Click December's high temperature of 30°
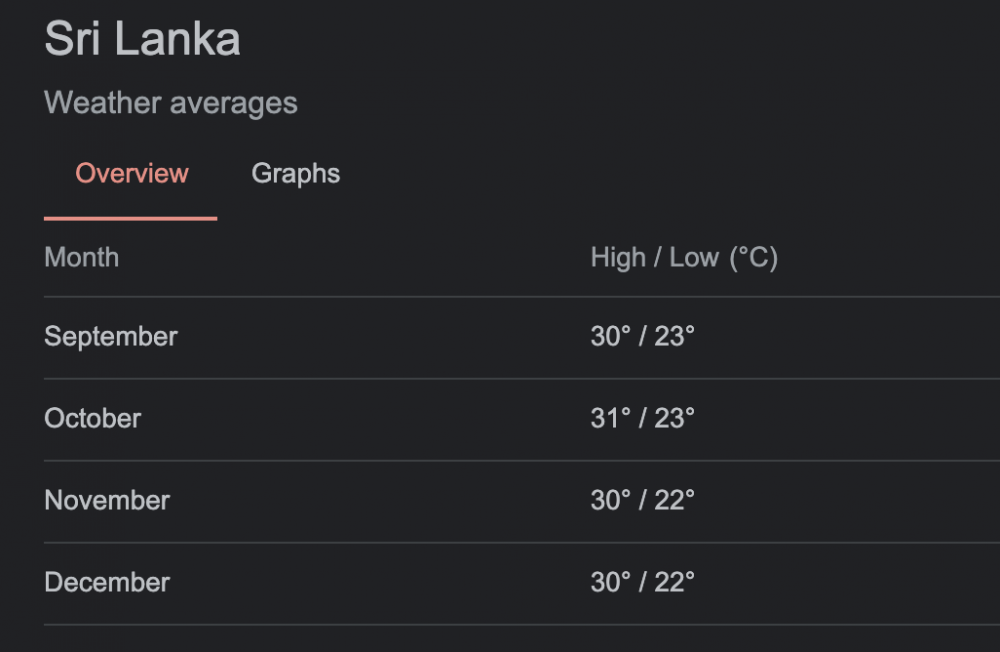 [x=611, y=583]
